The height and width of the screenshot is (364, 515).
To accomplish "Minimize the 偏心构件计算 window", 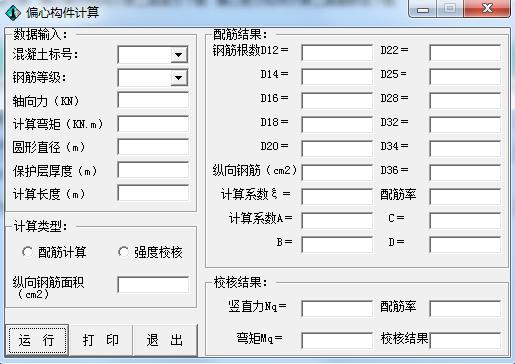I will (423, 9).
